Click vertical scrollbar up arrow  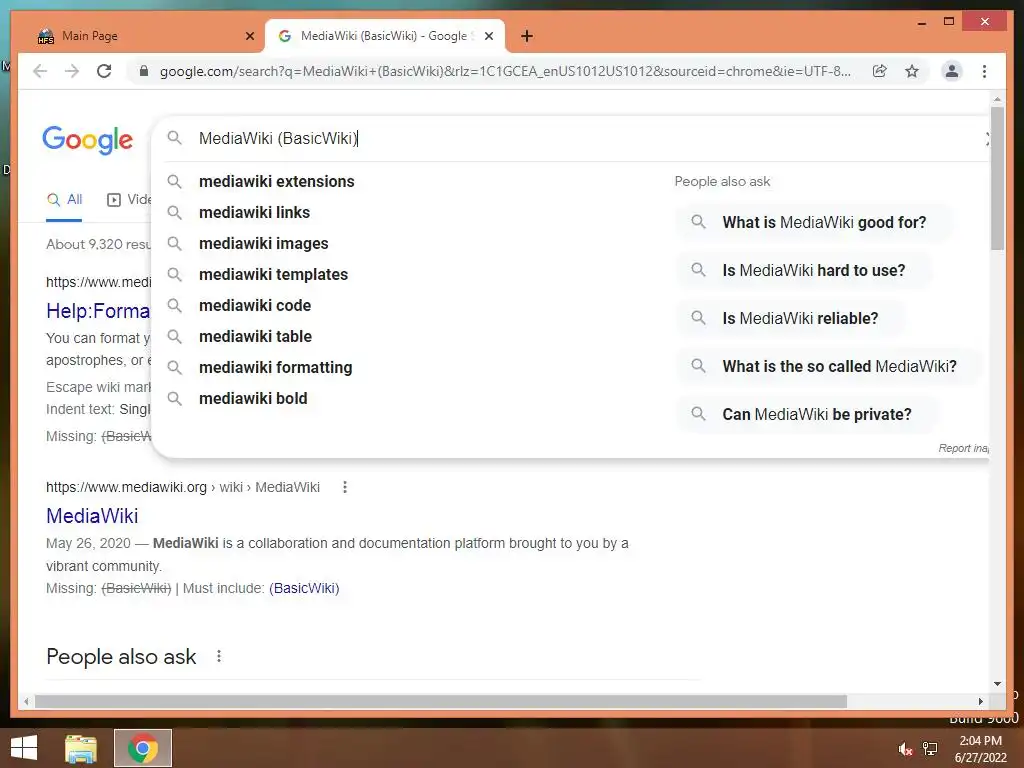click(997, 99)
